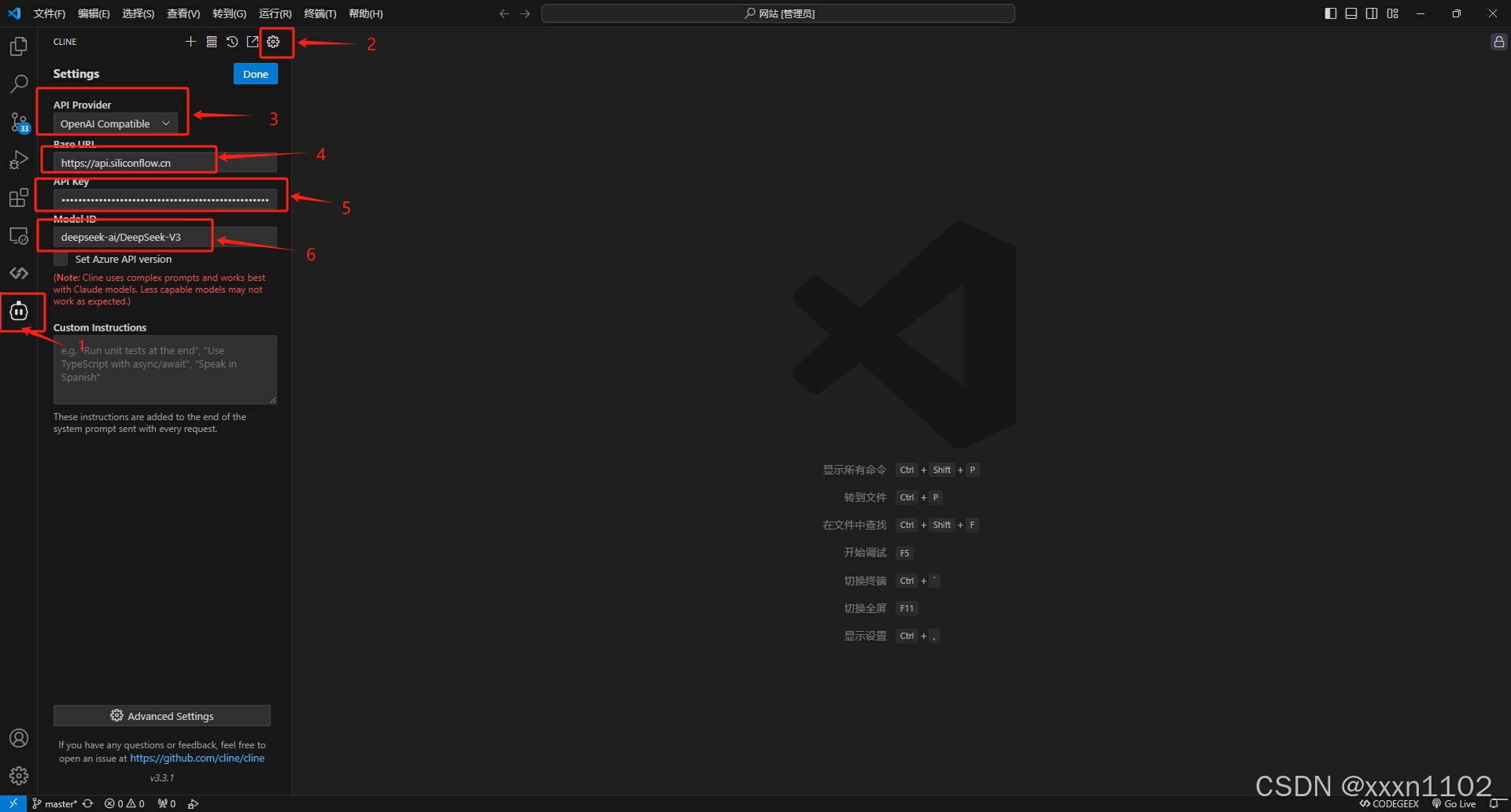This screenshot has width=1511, height=812.
Task: Open forwarded ports indicator showing 0
Action: [167, 803]
